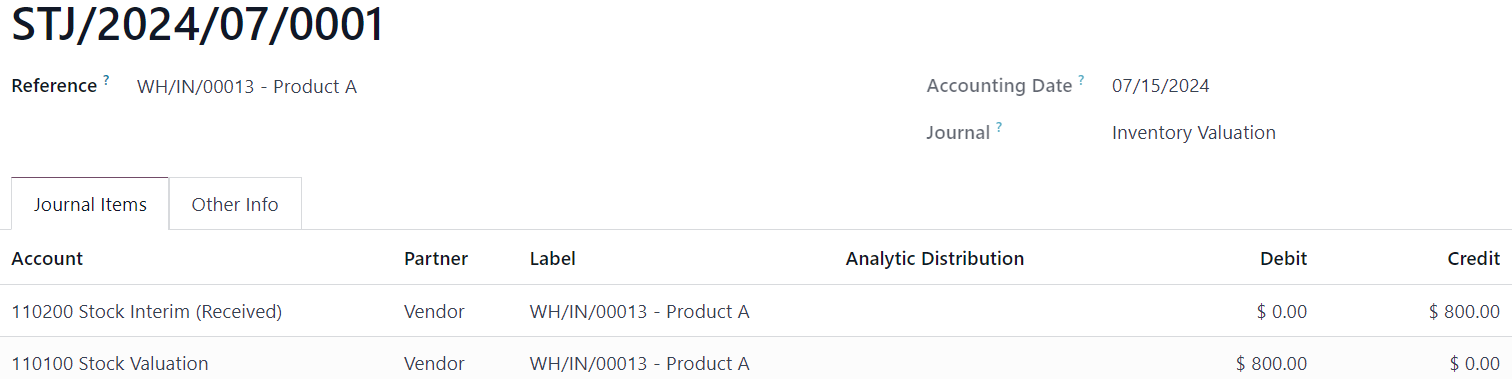This screenshot has height=379, width=1512.
Task: Click the $ 800.00 debit amount cell
Action: pyautogui.click(x=1272, y=363)
